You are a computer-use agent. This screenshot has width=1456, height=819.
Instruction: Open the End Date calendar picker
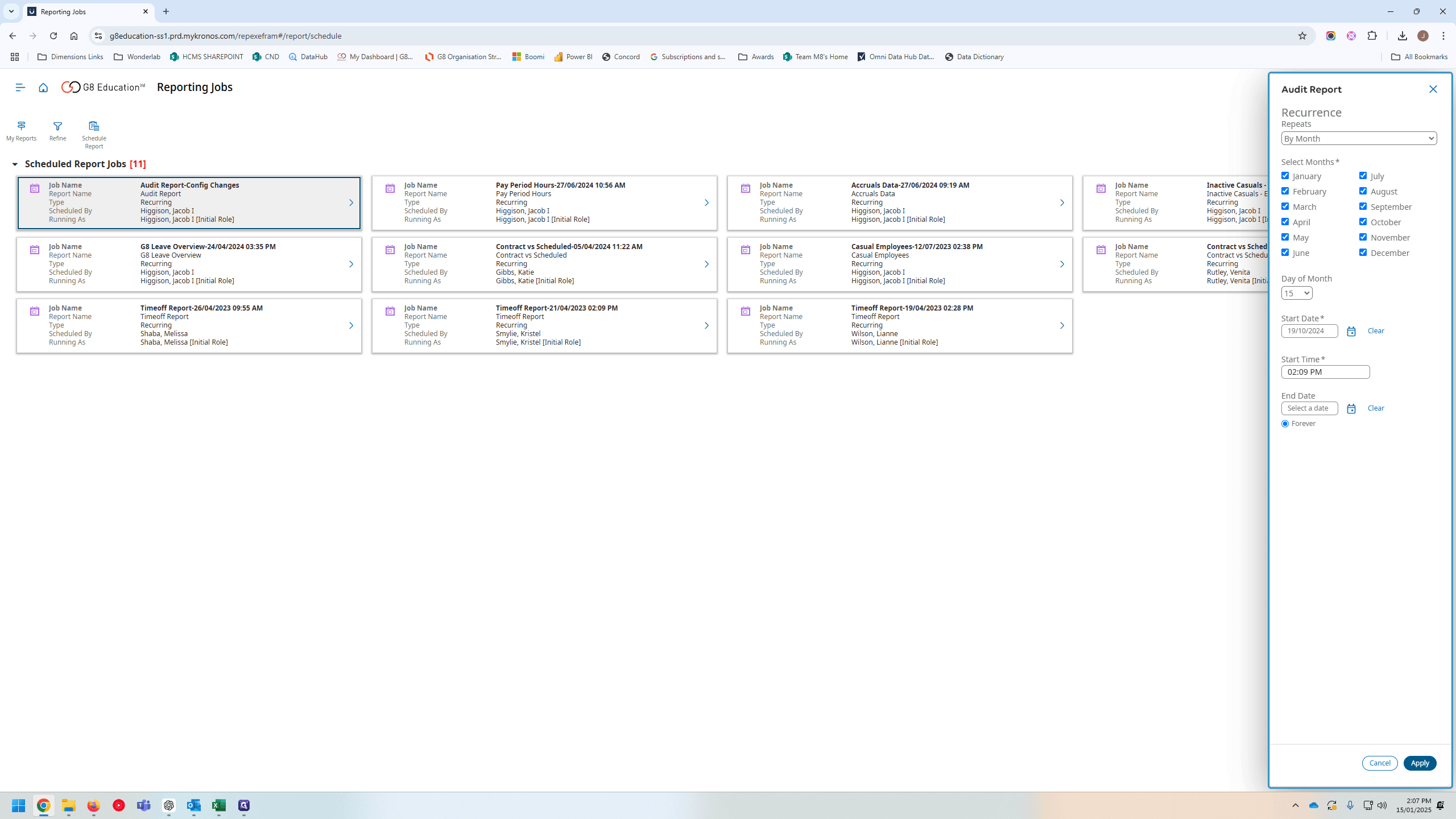coord(1351,408)
